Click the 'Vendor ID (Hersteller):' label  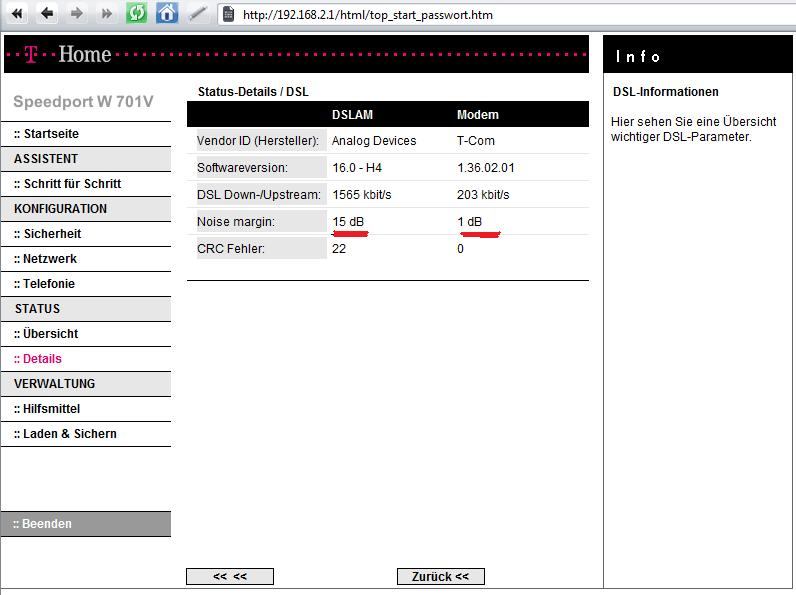click(258, 141)
